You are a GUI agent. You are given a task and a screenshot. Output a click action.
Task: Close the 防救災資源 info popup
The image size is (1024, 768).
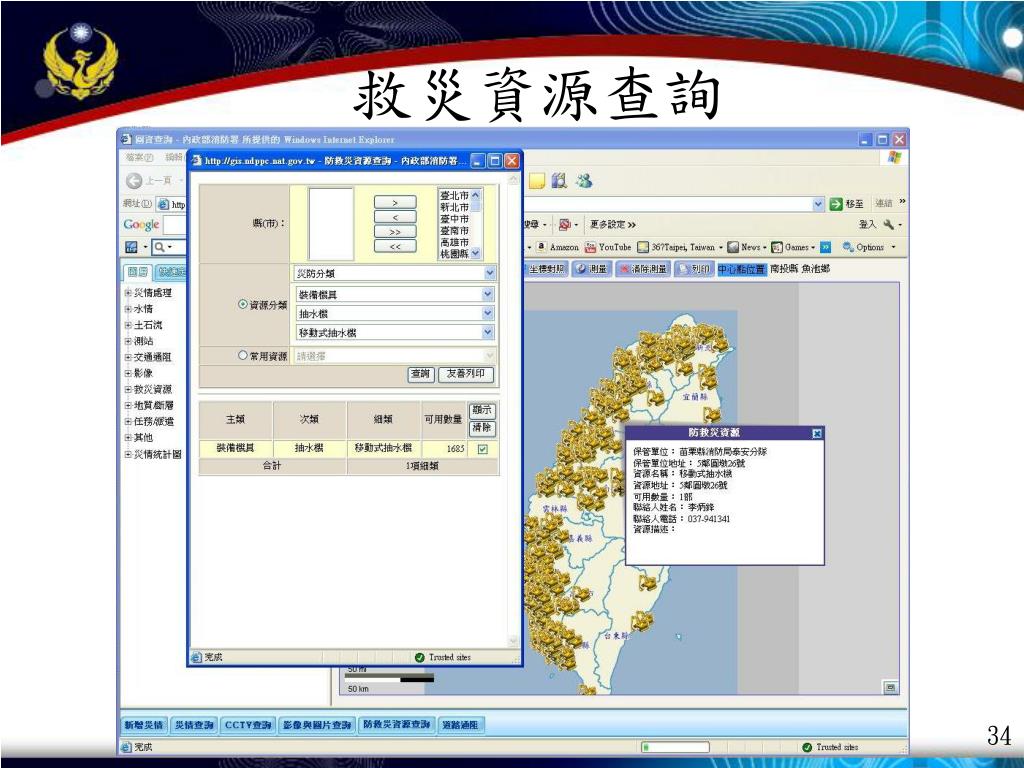[x=816, y=433]
